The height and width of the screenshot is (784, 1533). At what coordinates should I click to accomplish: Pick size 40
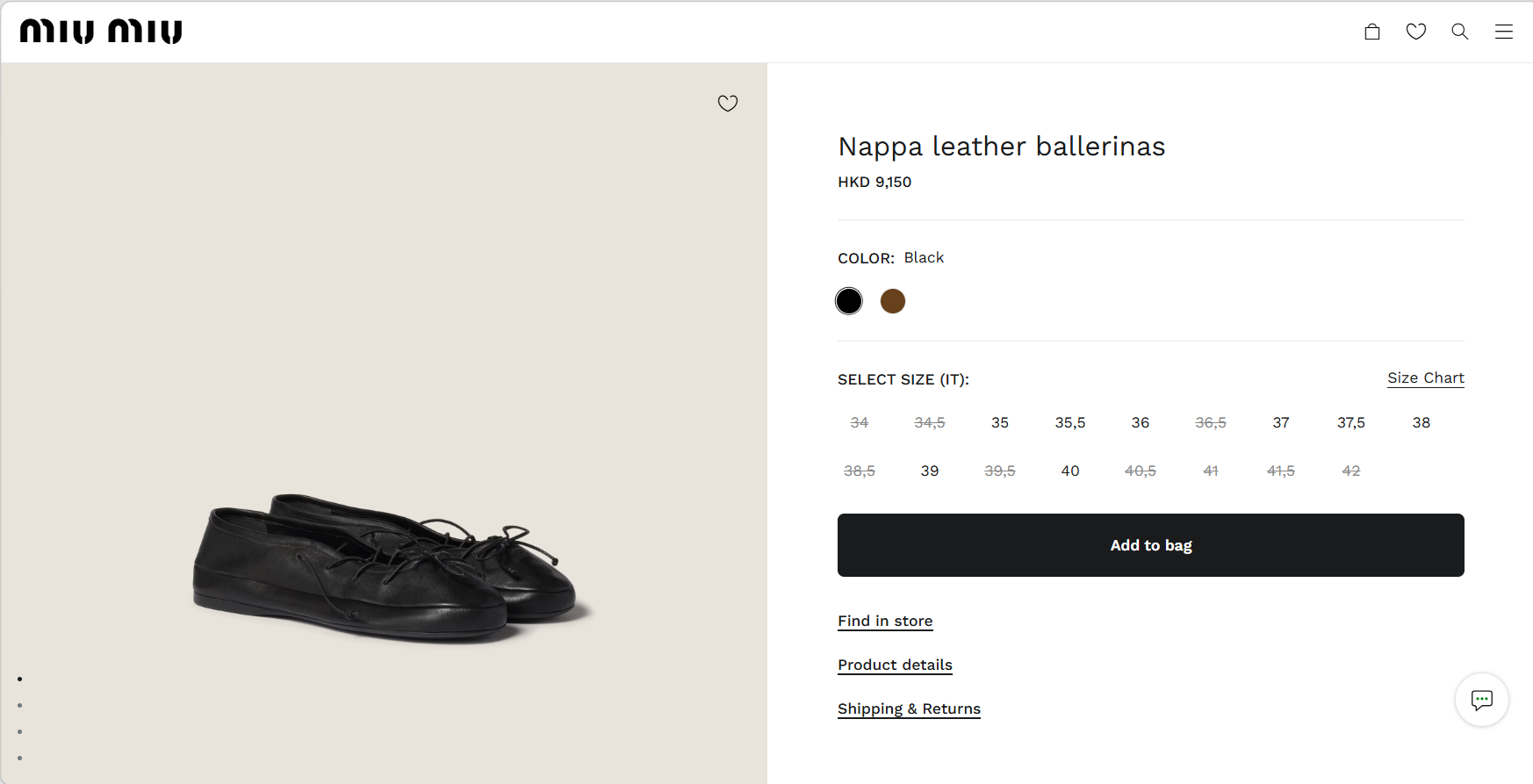point(1070,471)
